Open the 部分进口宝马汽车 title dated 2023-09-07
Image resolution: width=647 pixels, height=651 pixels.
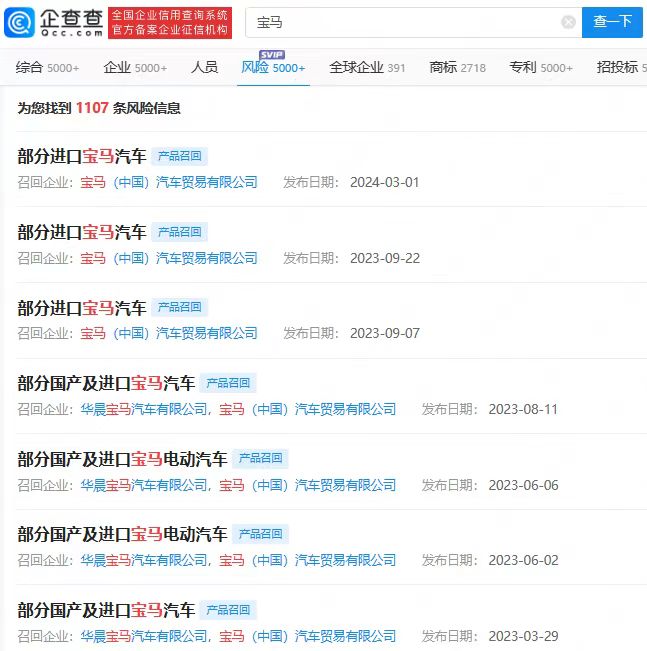click(82, 308)
